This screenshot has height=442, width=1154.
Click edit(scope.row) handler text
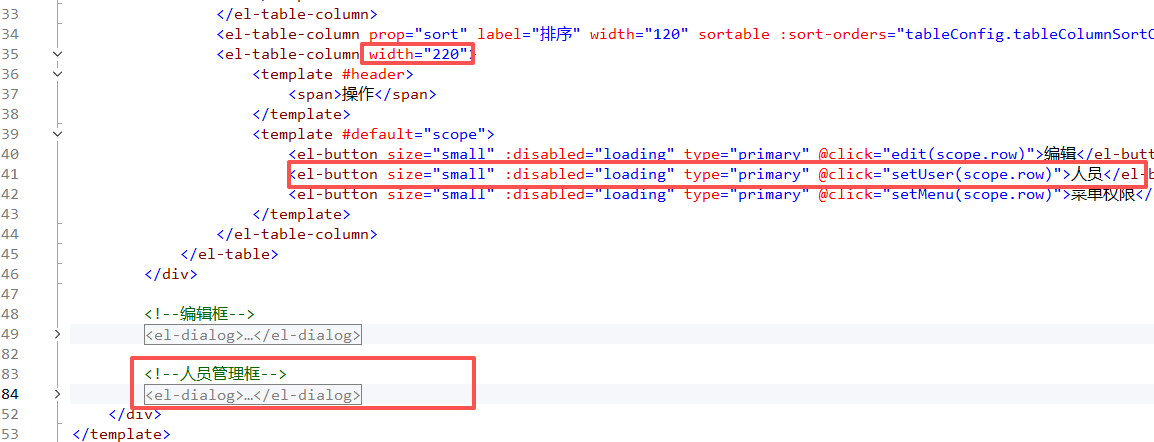[958, 154]
